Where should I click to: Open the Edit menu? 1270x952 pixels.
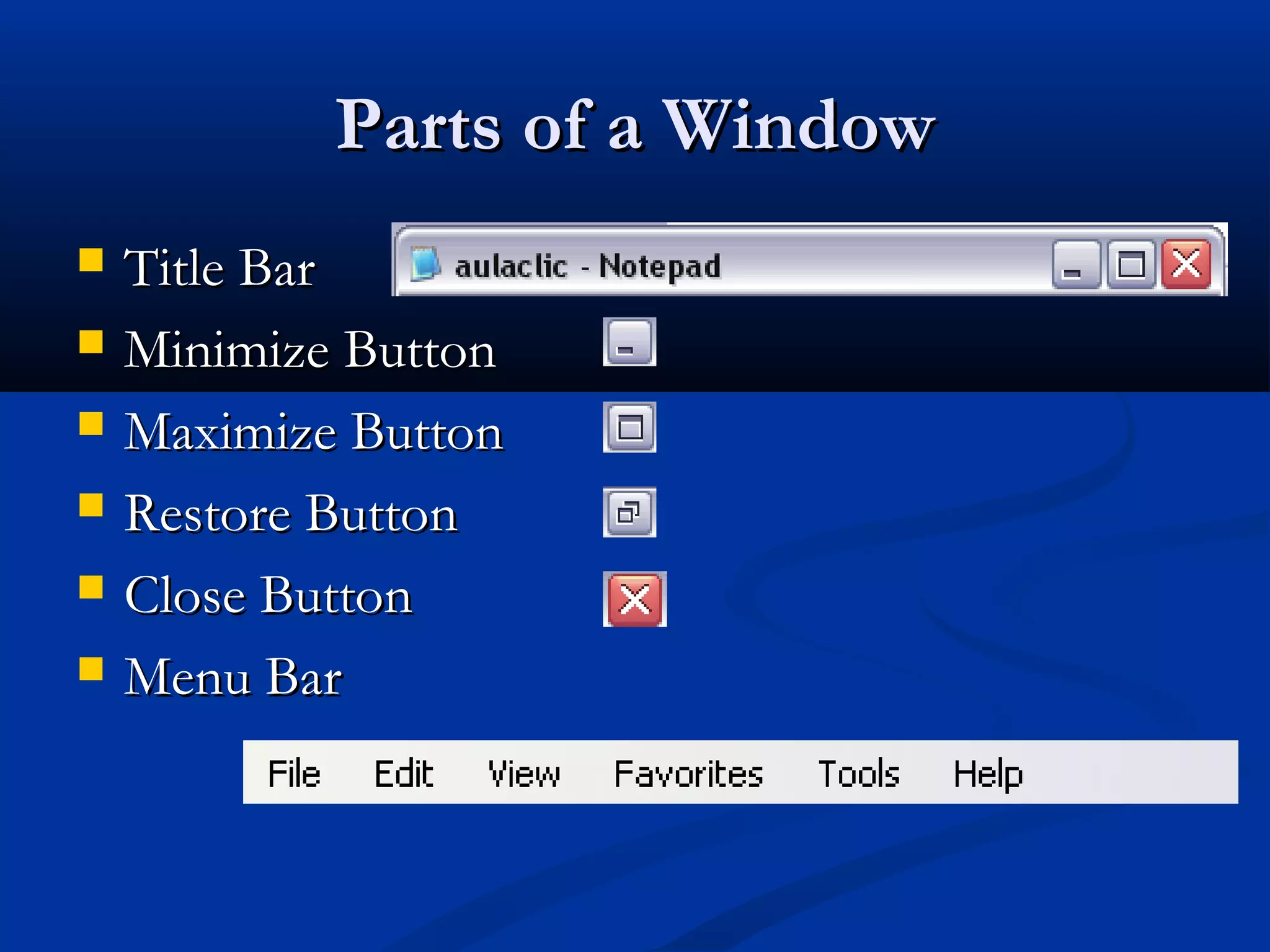point(404,773)
